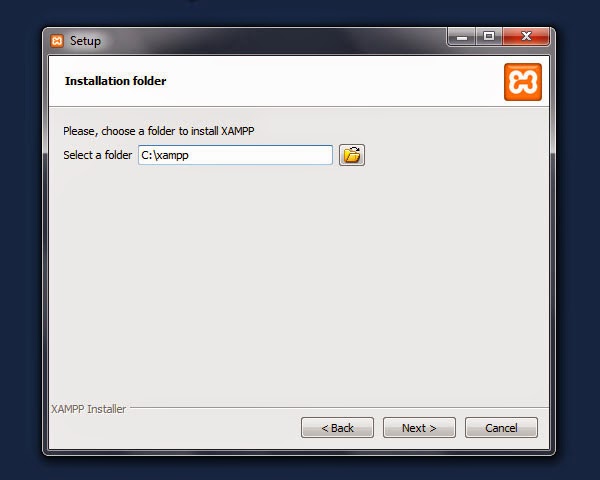Click separator line beside XAMPP Installer label
600x480 pixels.
(339, 408)
